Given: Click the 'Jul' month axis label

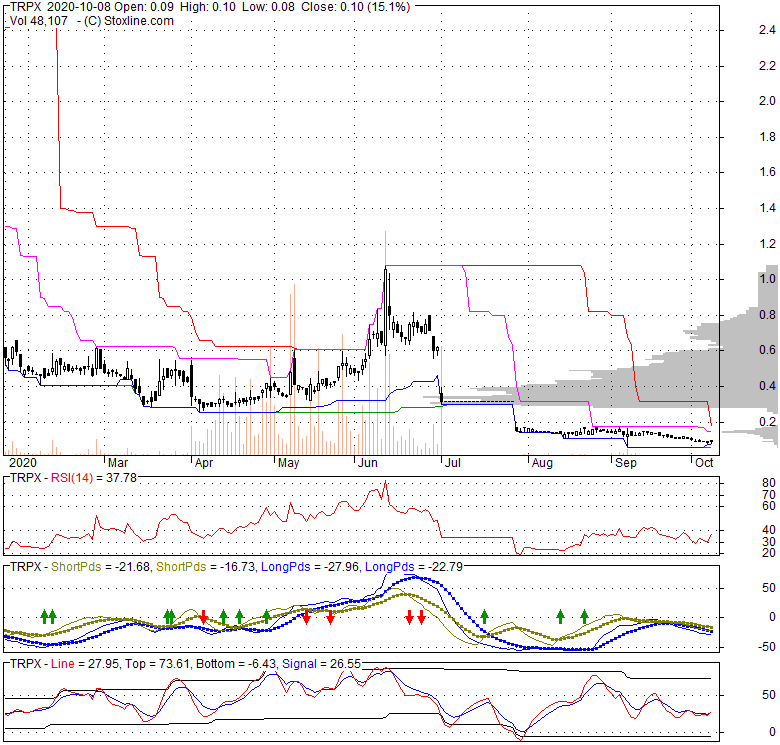Looking at the screenshot, I should click(453, 463).
